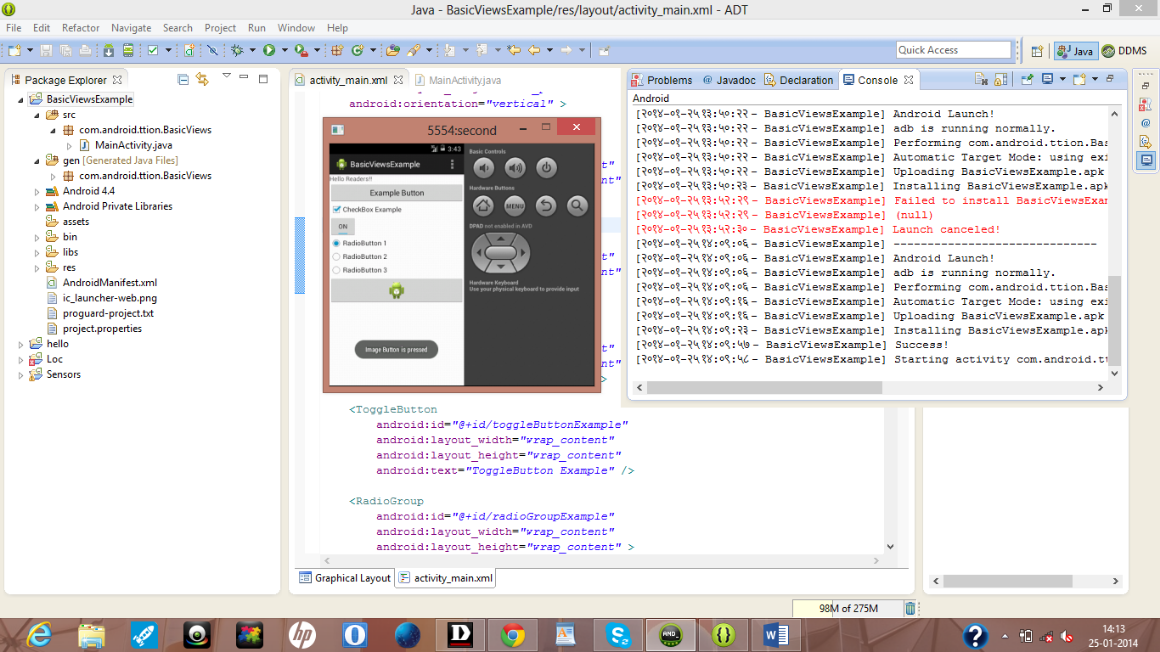Switch to the DDMS perspective
The image size is (1160, 652).
(x=1124, y=50)
